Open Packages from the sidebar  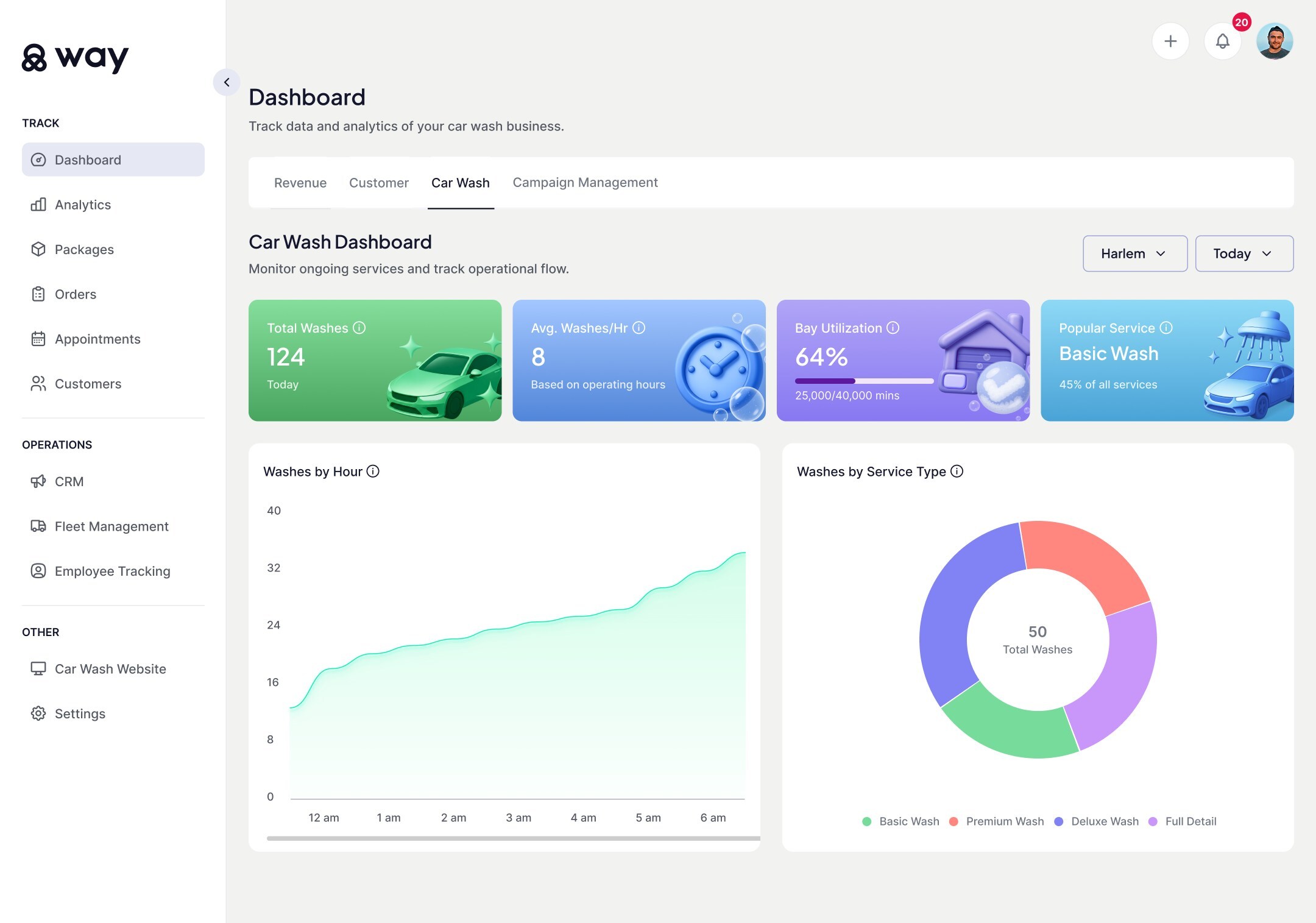tap(84, 249)
